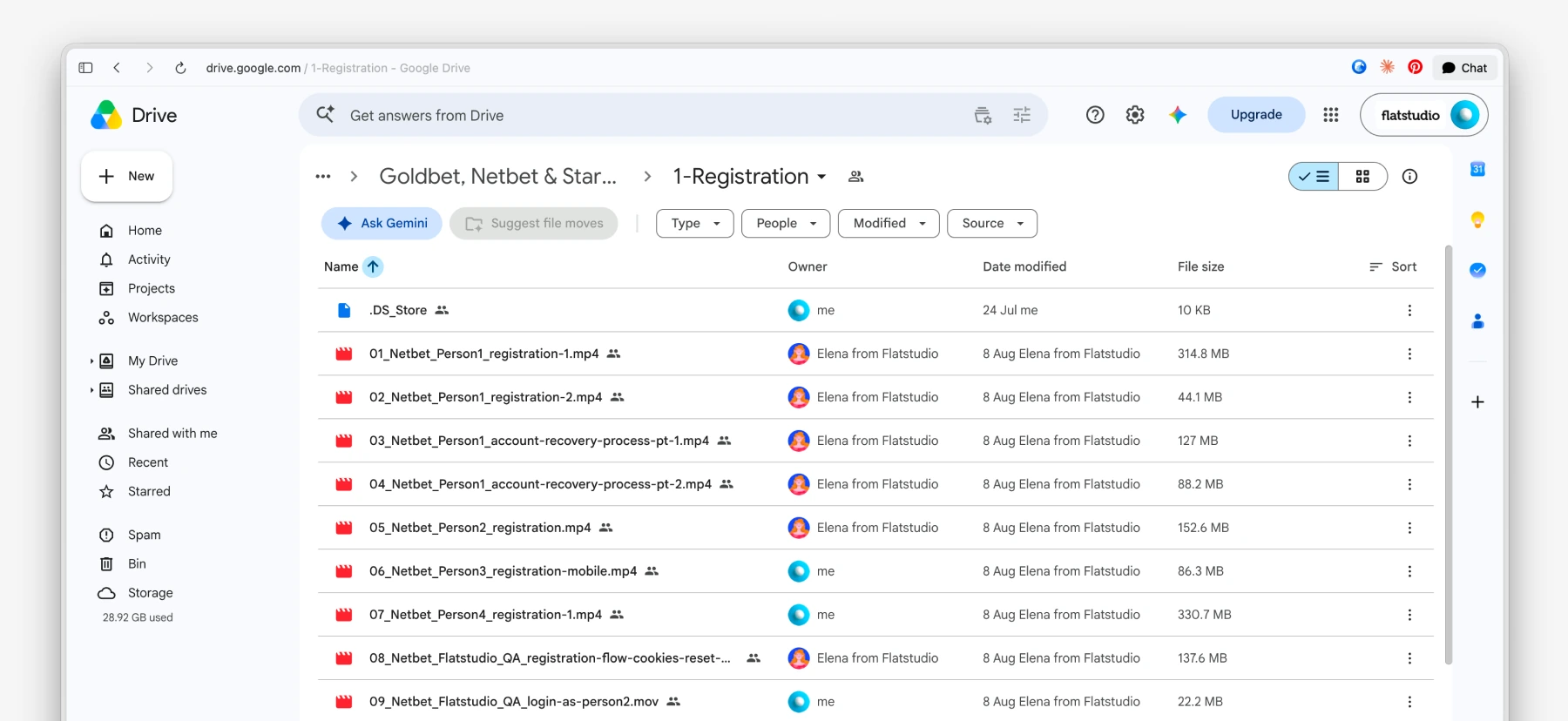The height and width of the screenshot is (721, 1568).
Task: Open the Type filter dropdown
Action: 695,224
